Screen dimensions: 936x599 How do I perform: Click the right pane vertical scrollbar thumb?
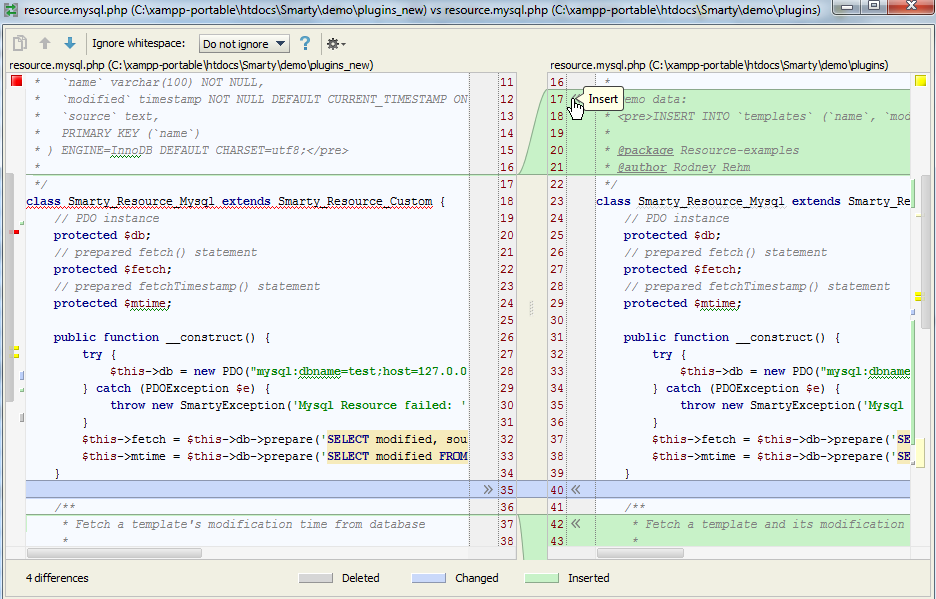pyautogui.click(x=926, y=251)
